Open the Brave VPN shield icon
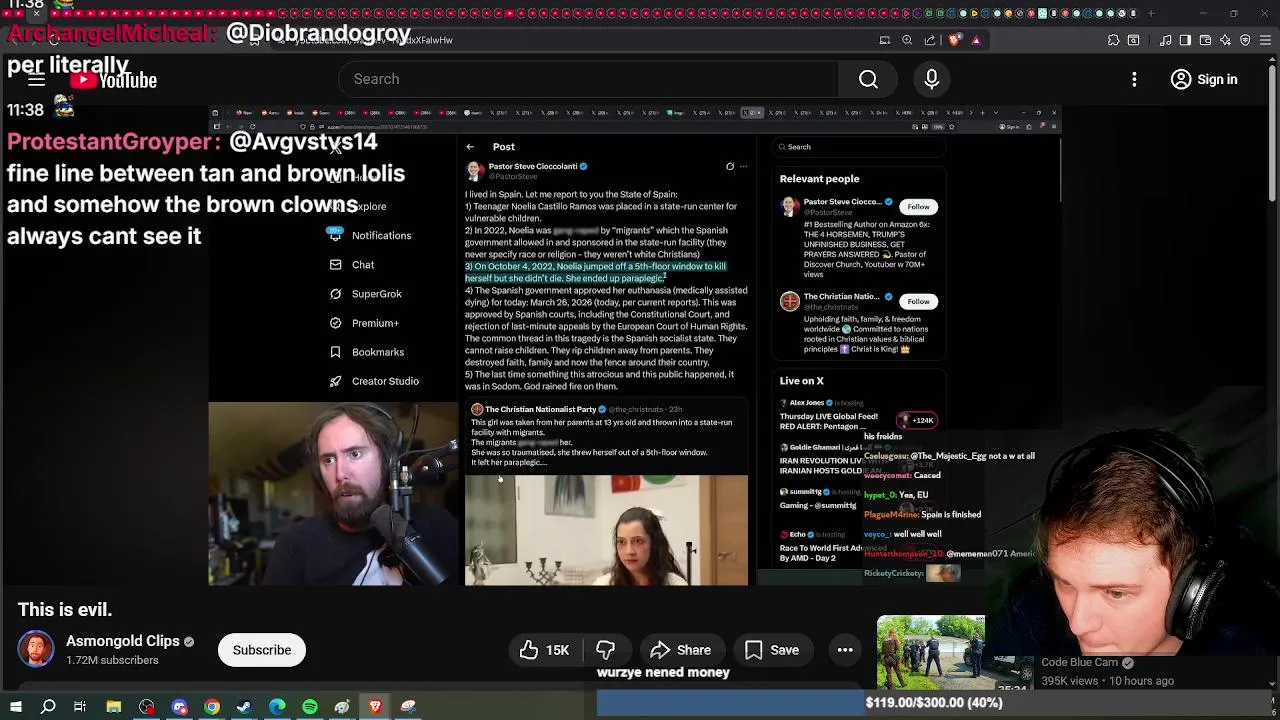 coord(1245,40)
